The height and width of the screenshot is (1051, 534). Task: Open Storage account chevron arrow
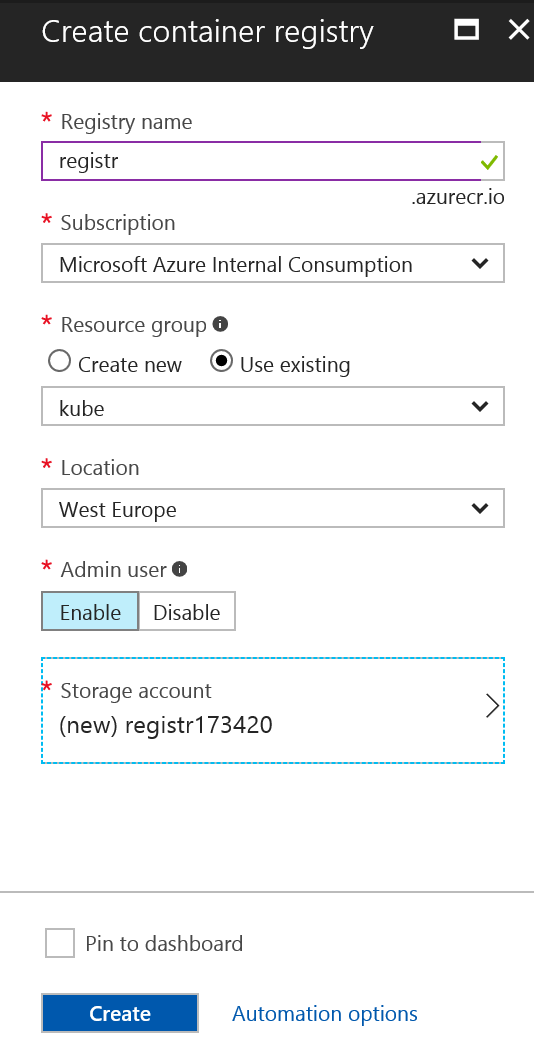coord(492,706)
